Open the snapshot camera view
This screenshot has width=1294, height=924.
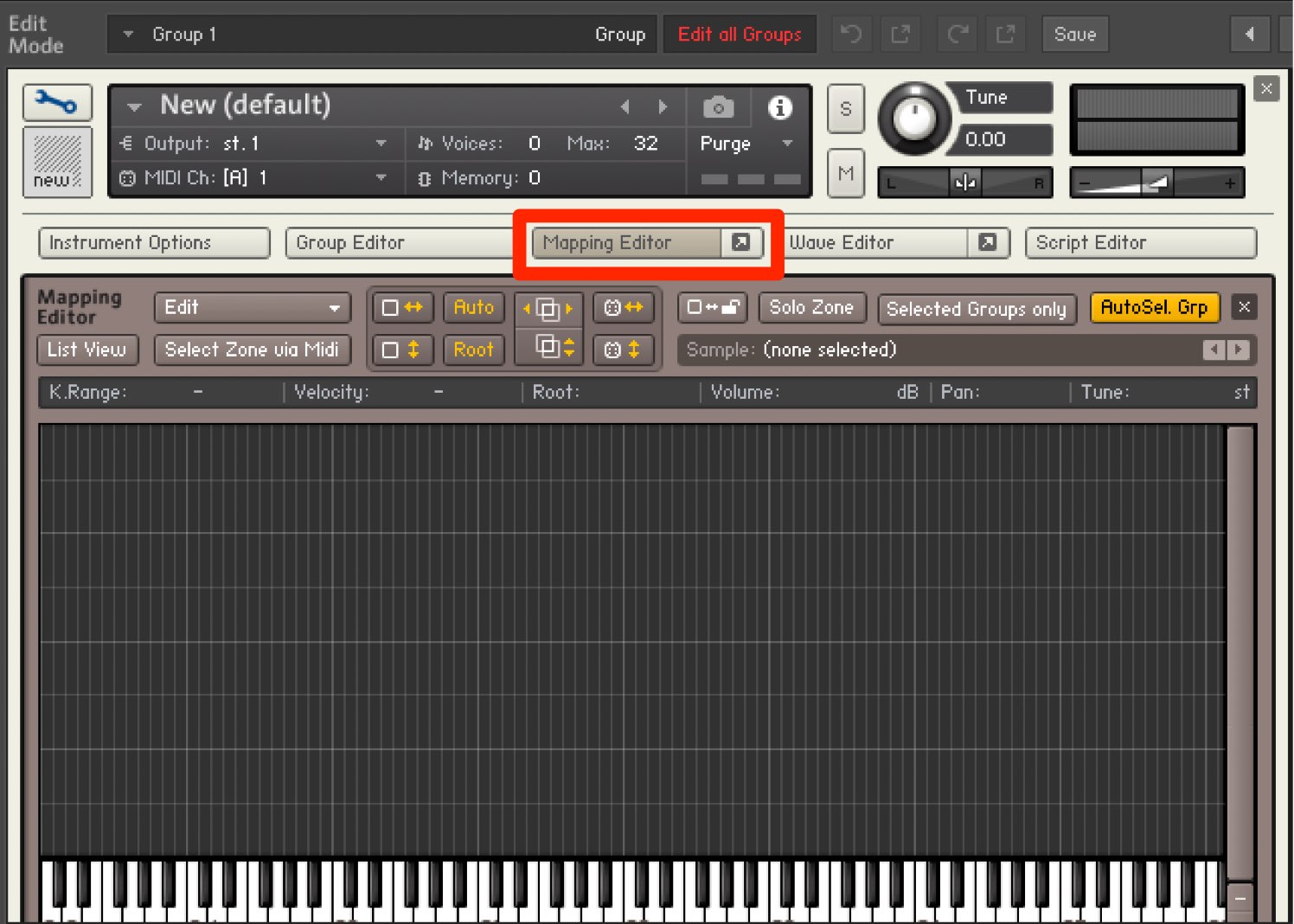pos(718,108)
